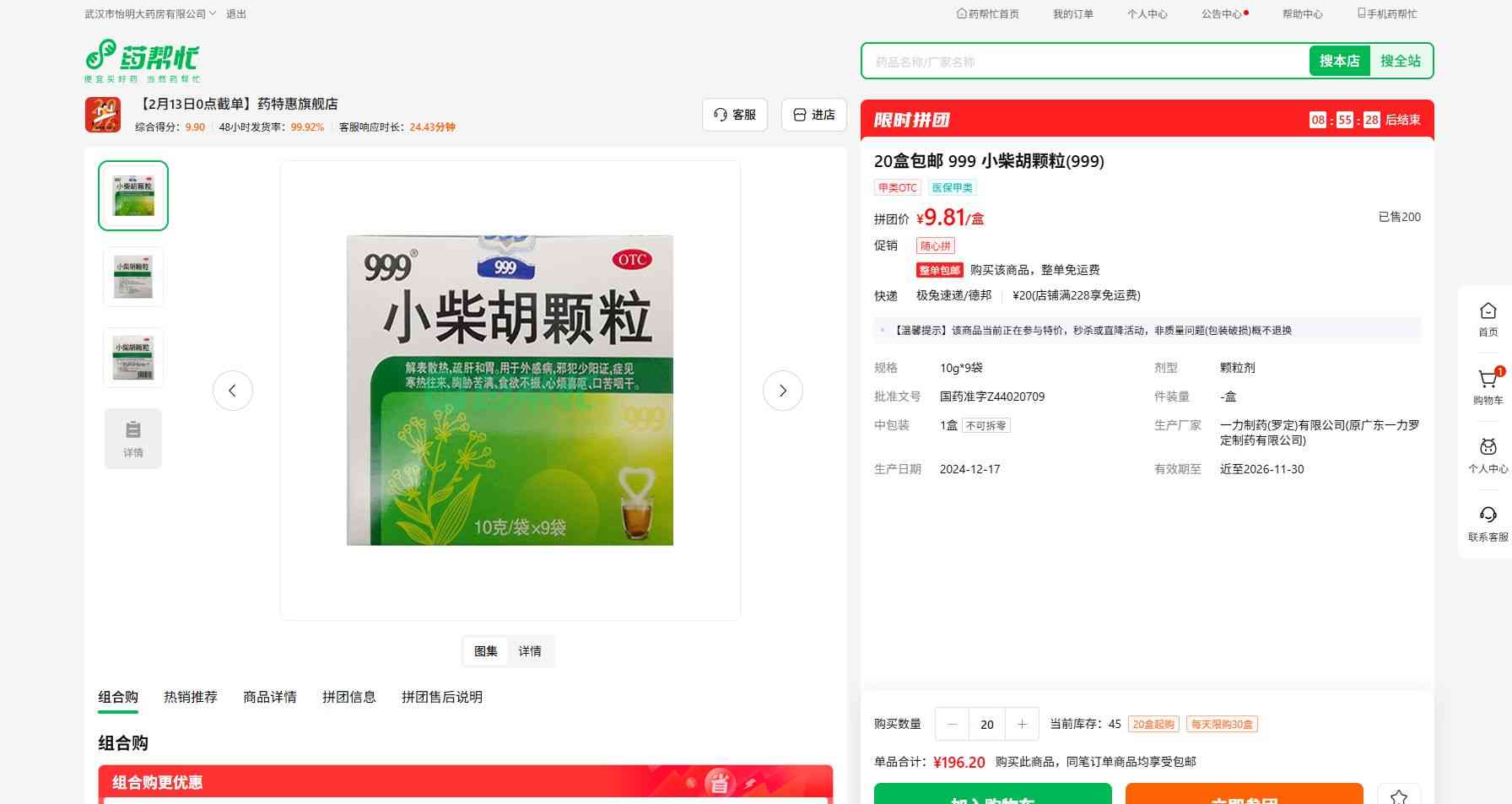Screen dimensions: 1512x804
Task: Switch gallery view to 图集
Action: 486,651
